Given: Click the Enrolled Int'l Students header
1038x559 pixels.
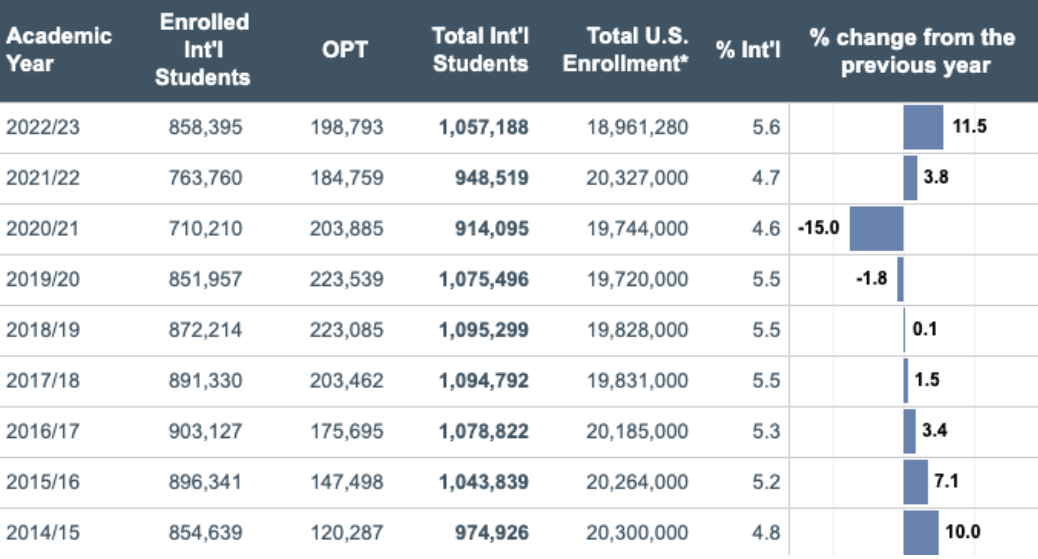Looking at the screenshot, I should pyautogui.click(x=203, y=50).
